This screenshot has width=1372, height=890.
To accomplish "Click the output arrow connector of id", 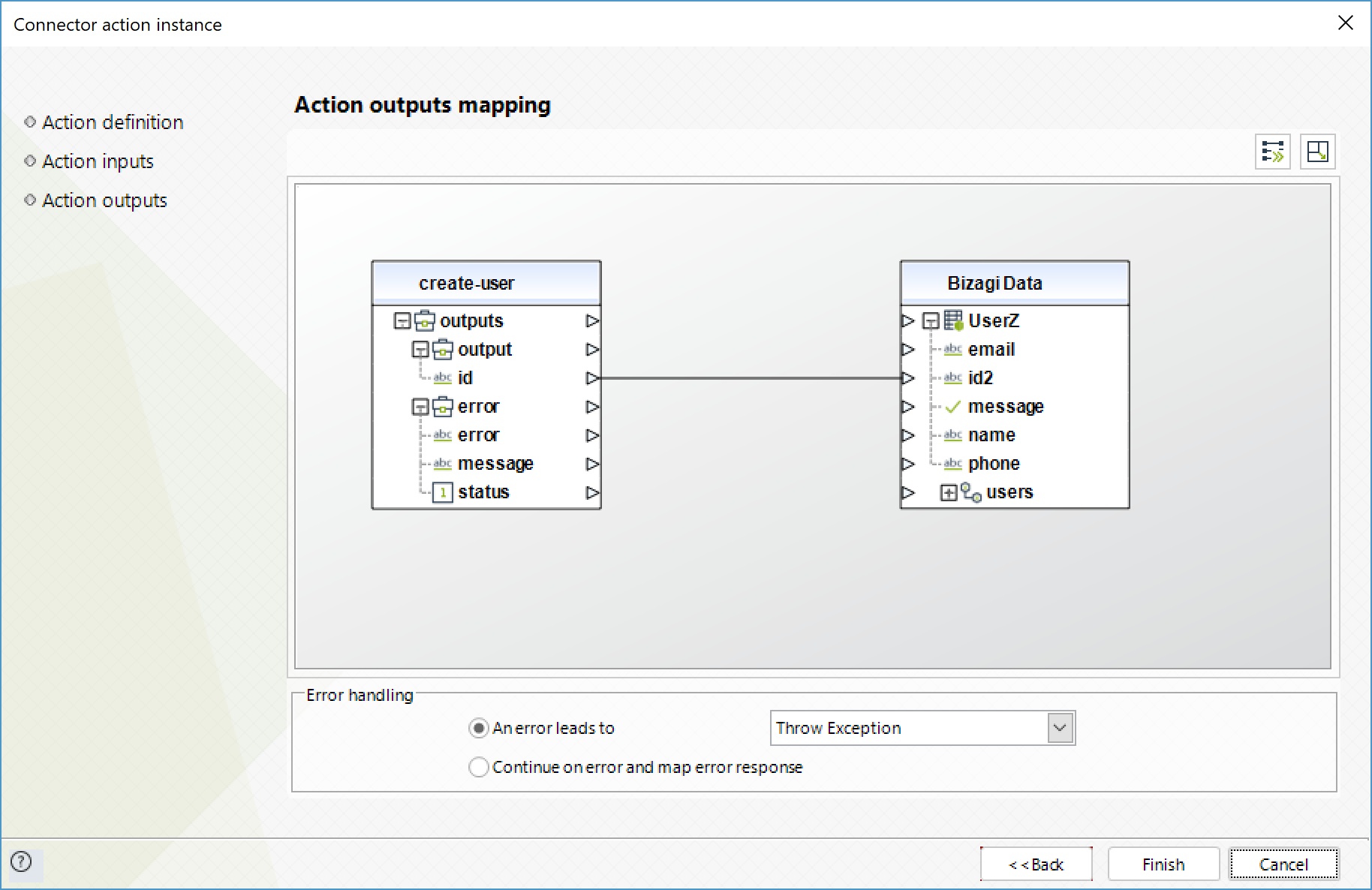I will [x=592, y=378].
